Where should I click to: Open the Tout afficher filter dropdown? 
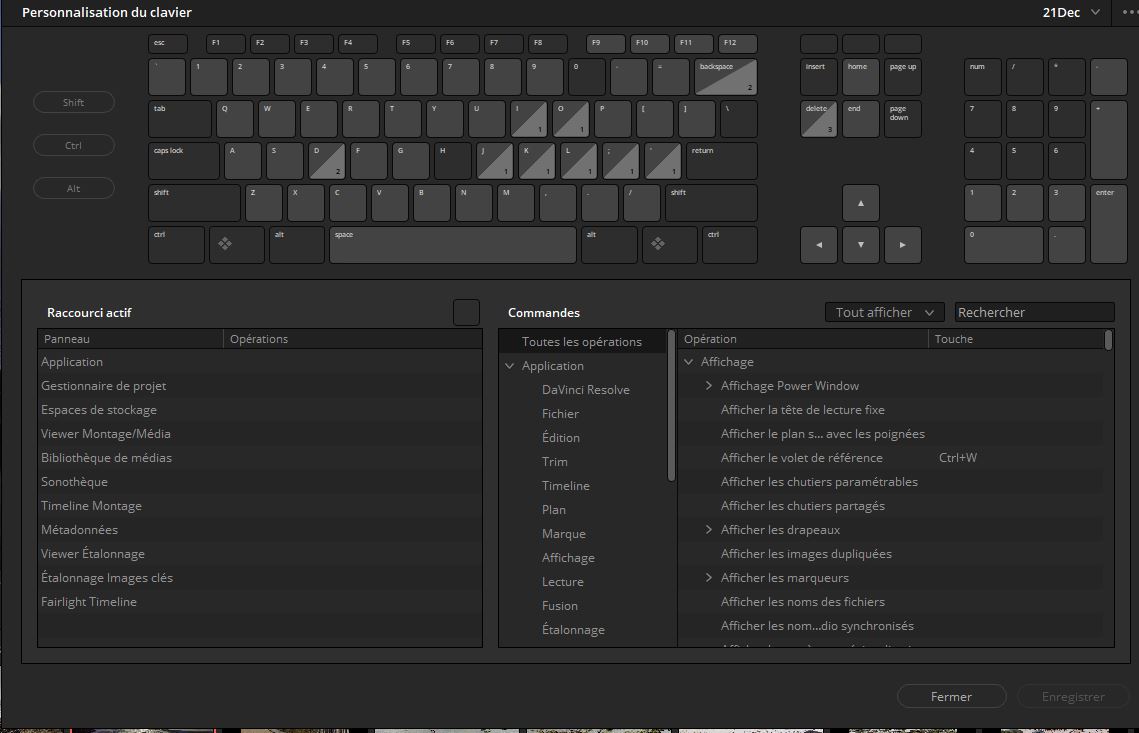tap(884, 312)
